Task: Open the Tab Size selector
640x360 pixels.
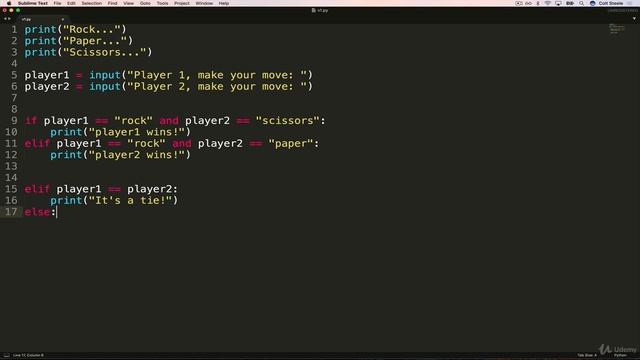Action: click(587, 355)
